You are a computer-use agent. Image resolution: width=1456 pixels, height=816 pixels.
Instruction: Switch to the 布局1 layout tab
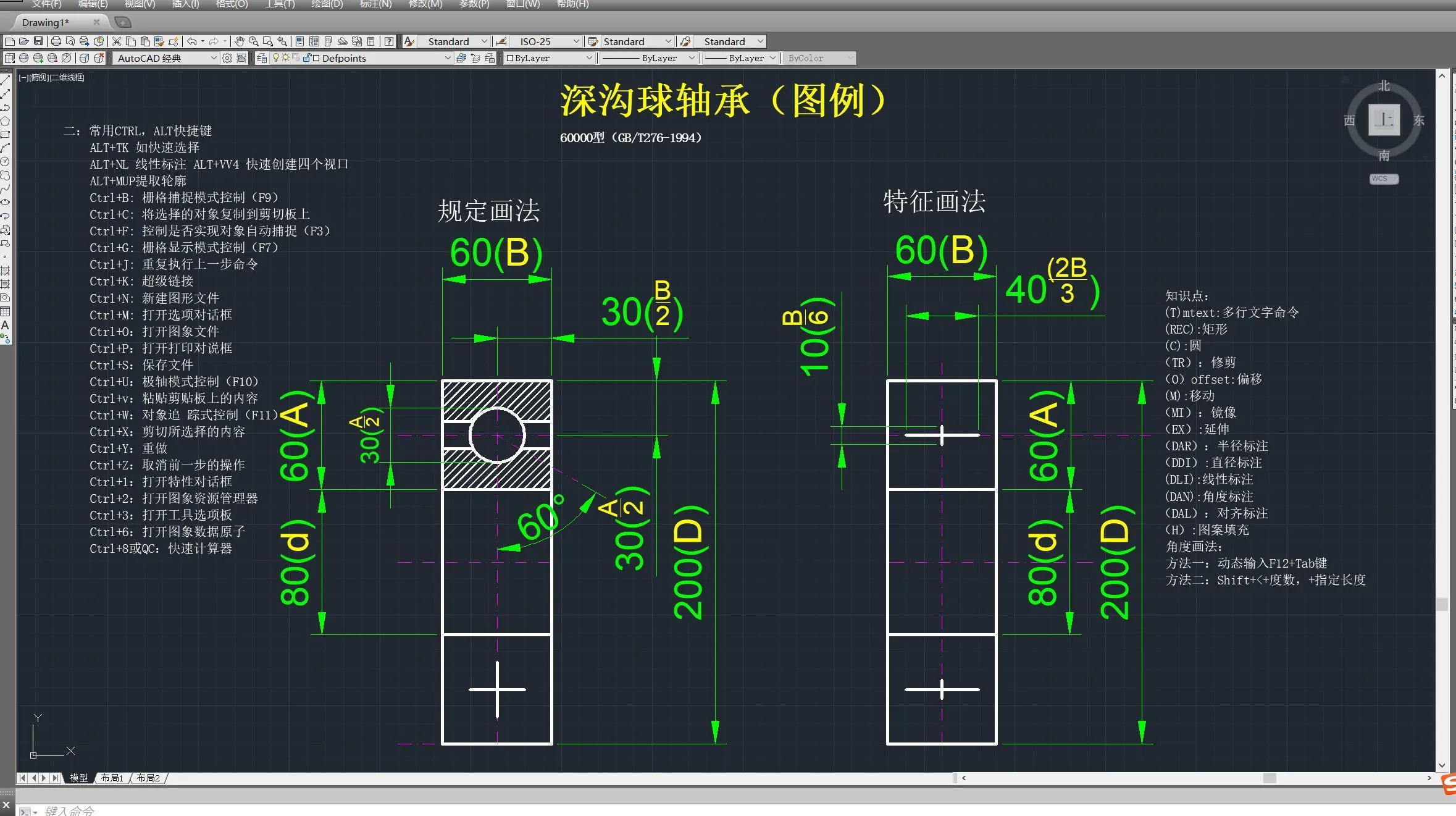point(112,778)
